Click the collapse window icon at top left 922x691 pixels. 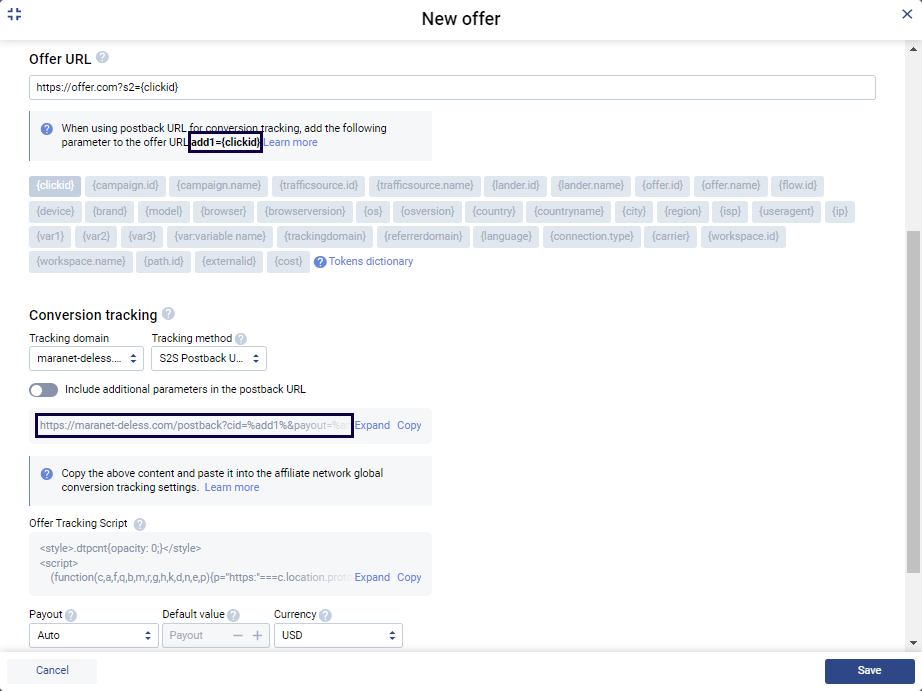pyautogui.click(x=14, y=15)
